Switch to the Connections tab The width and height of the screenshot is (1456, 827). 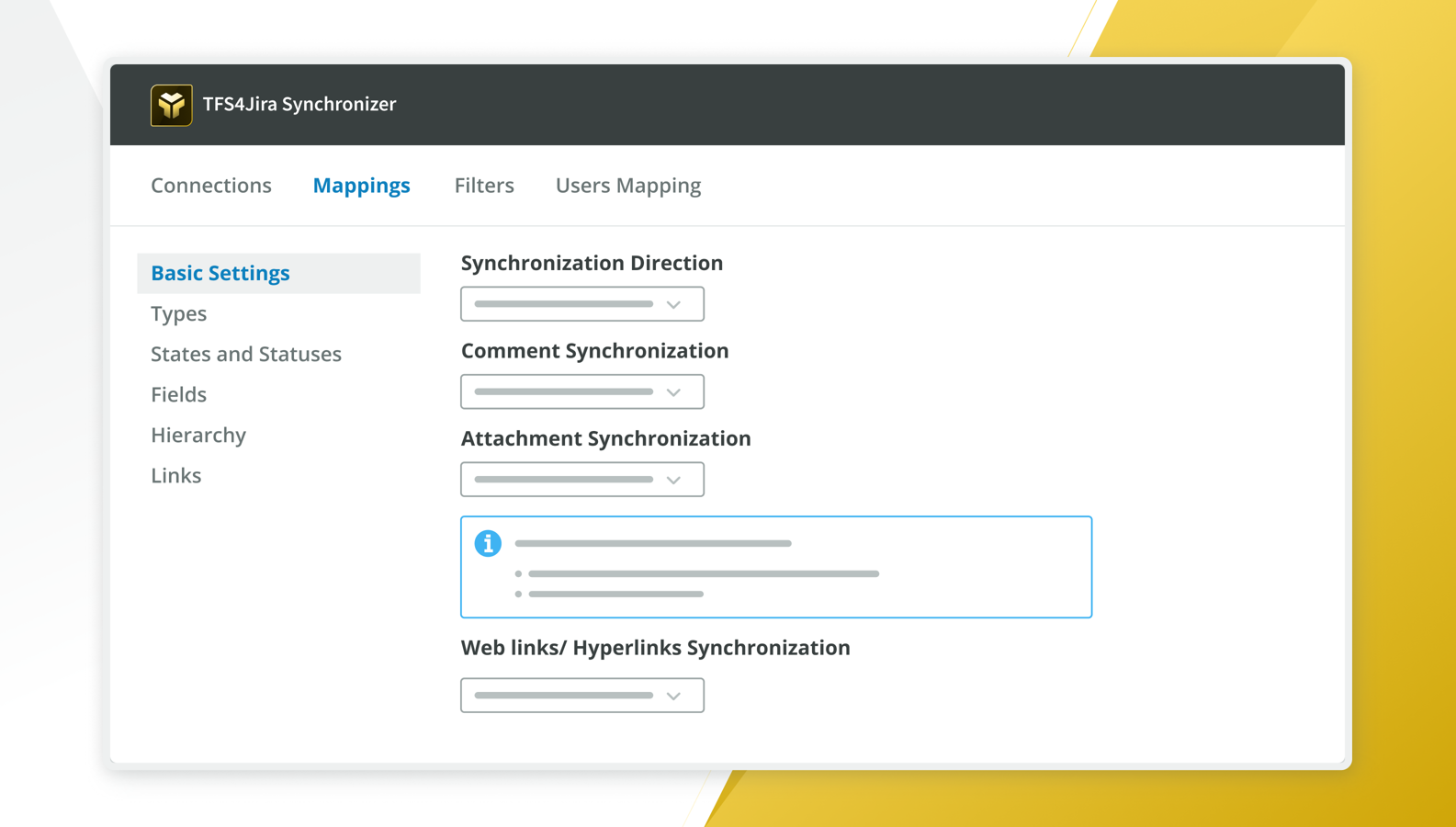click(211, 186)
